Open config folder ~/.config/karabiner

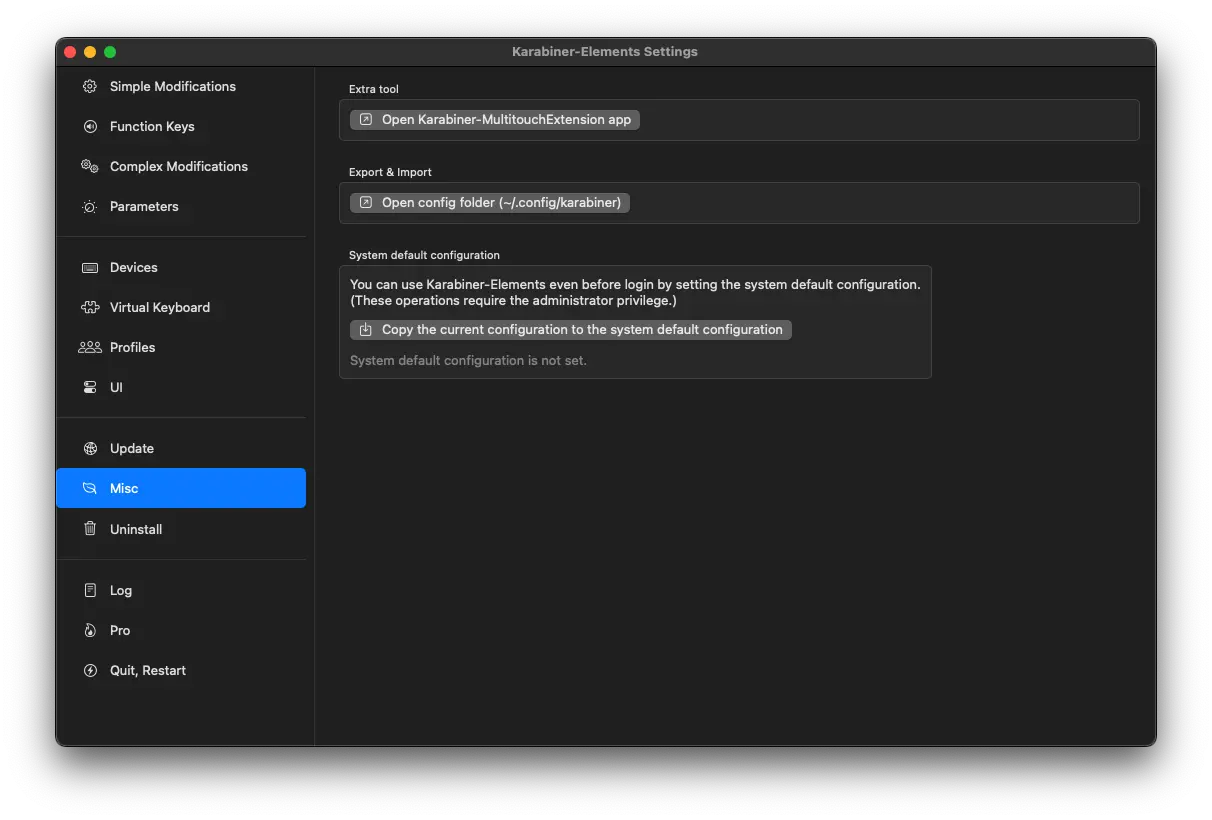(x=490, y=202)
